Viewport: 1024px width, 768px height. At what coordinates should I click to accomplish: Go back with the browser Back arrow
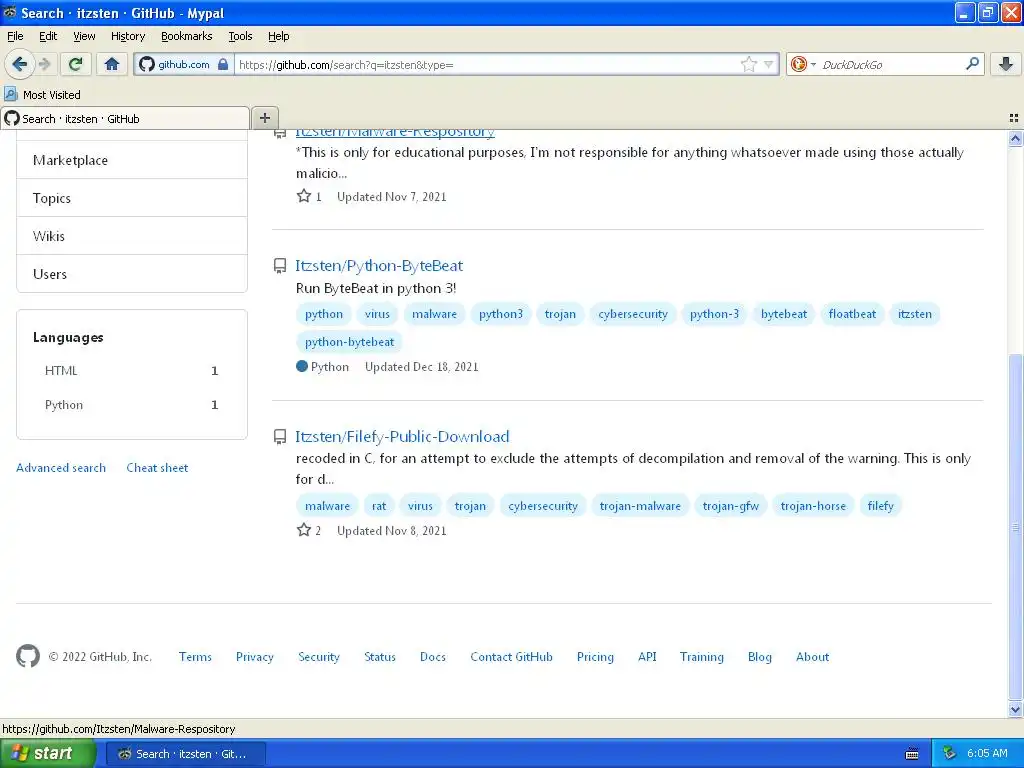pyautogui.click(x=19, y=64)
